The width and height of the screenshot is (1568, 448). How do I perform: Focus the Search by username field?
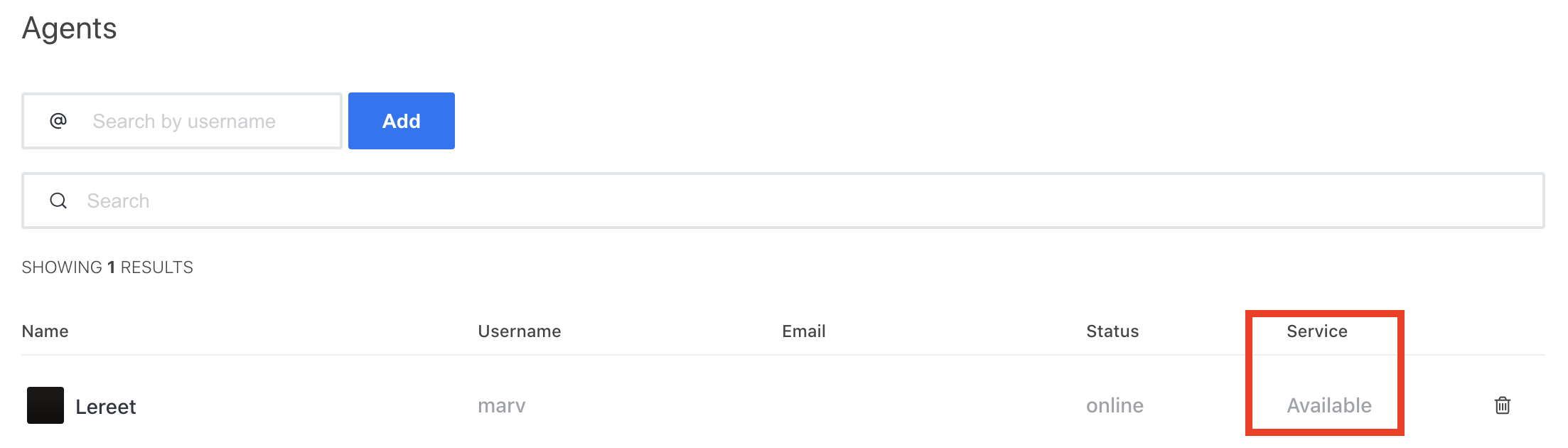tap(206, 122)
